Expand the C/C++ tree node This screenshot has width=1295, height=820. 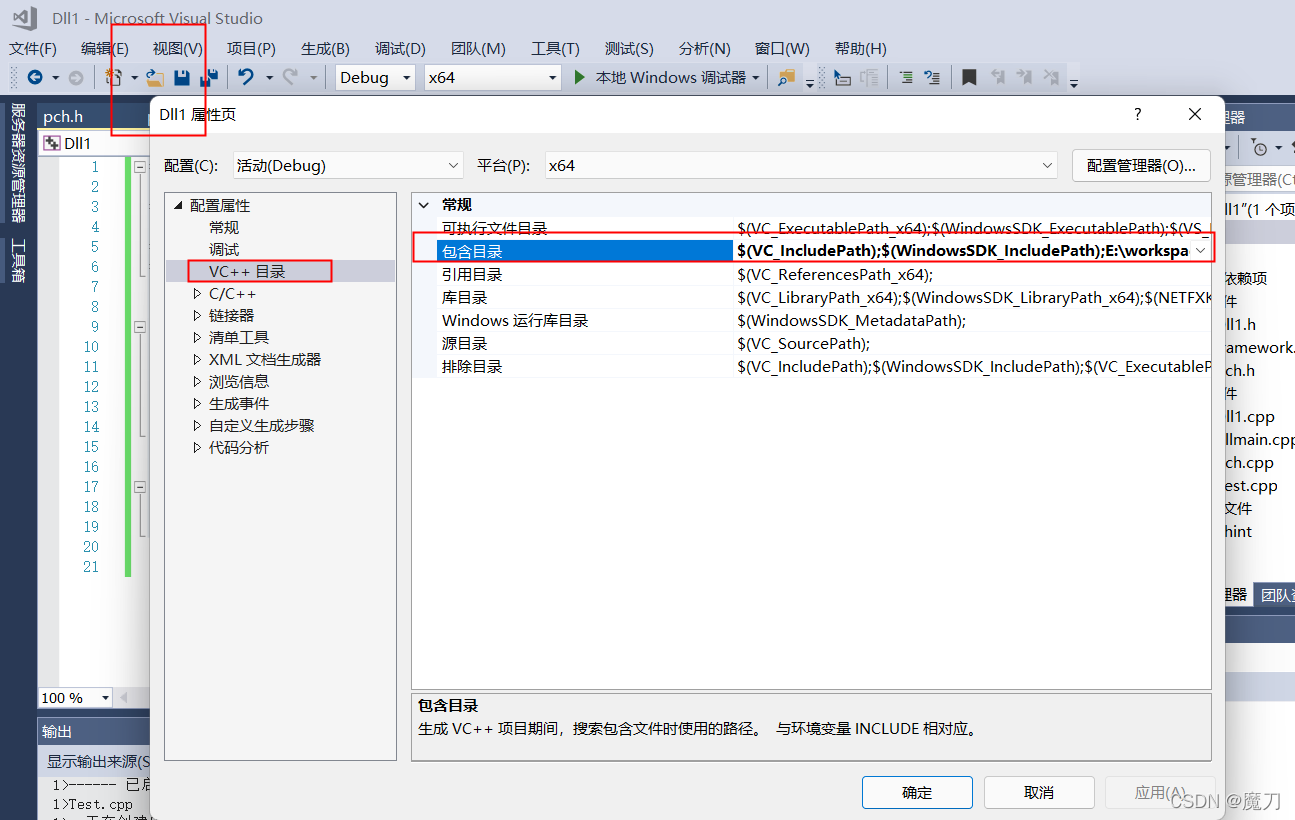(x=198, y=292)
